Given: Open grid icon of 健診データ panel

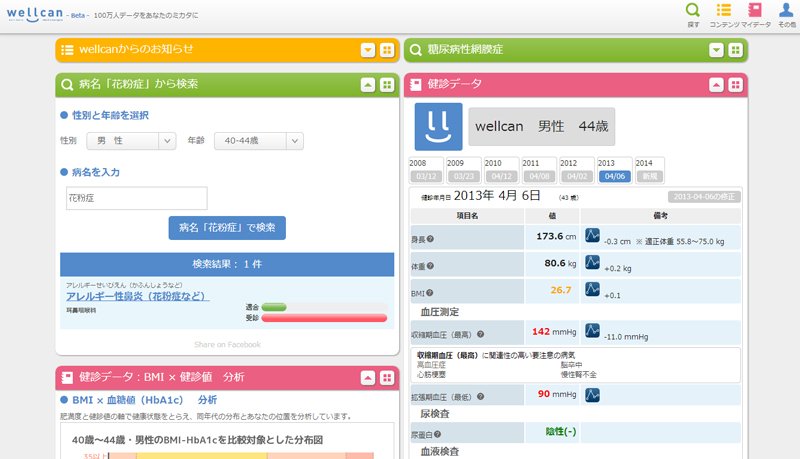Looking at the screenshot, I should click(x=735, y=85).
